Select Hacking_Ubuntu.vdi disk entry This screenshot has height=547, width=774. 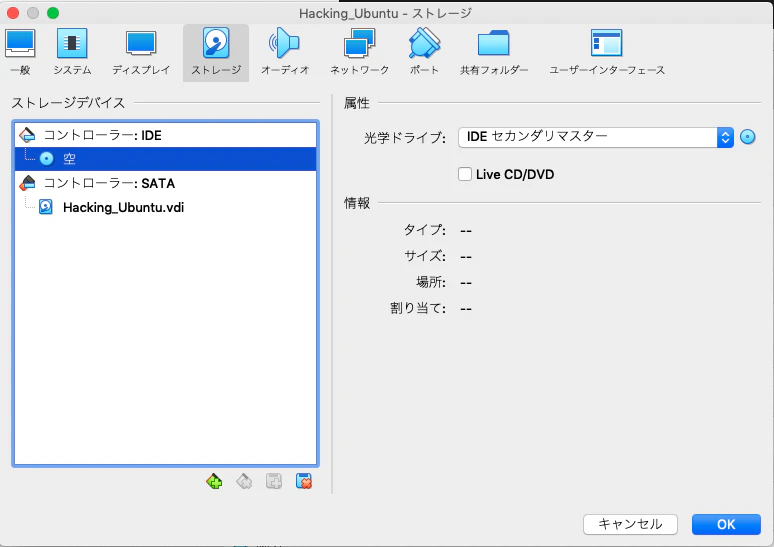coord(165,207)
